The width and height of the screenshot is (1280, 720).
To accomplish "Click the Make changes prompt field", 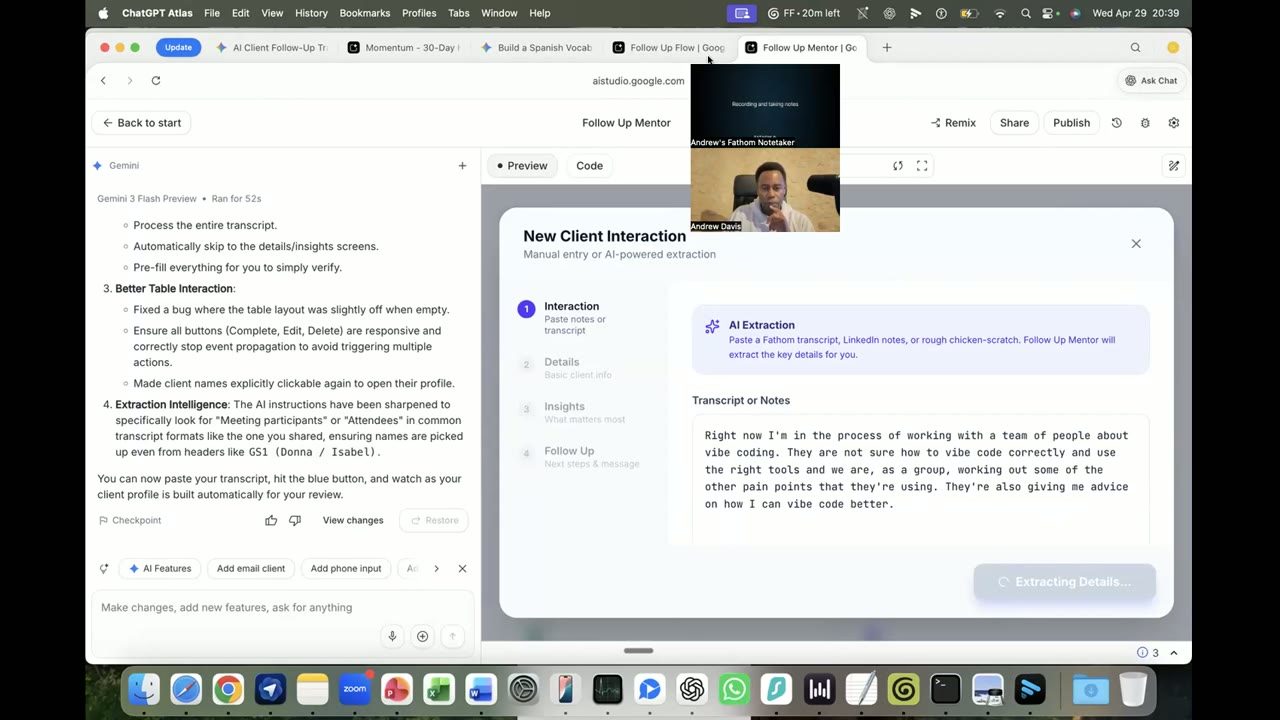I will 282,607.
